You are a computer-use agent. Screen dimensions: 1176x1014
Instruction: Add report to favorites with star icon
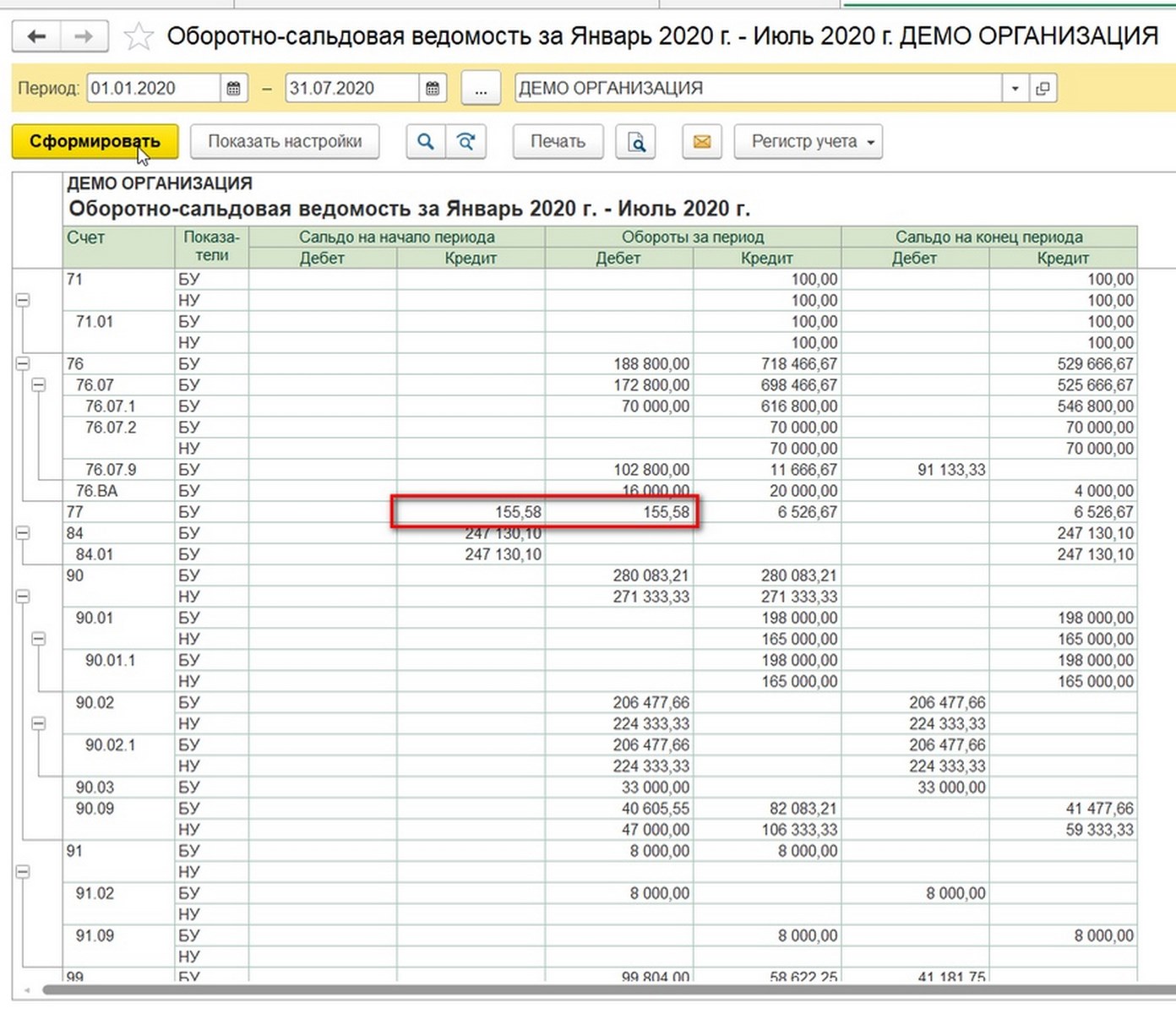139,36
